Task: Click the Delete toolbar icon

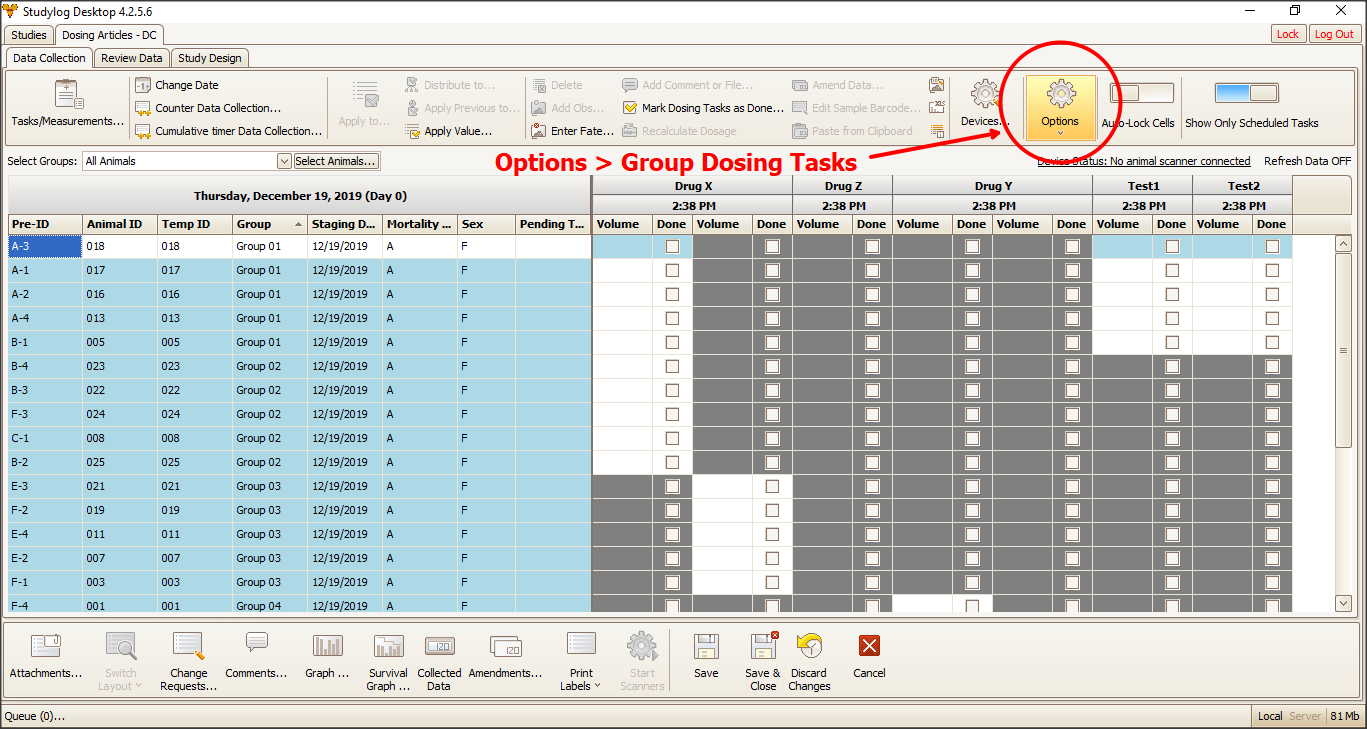Action: (539, 85)
